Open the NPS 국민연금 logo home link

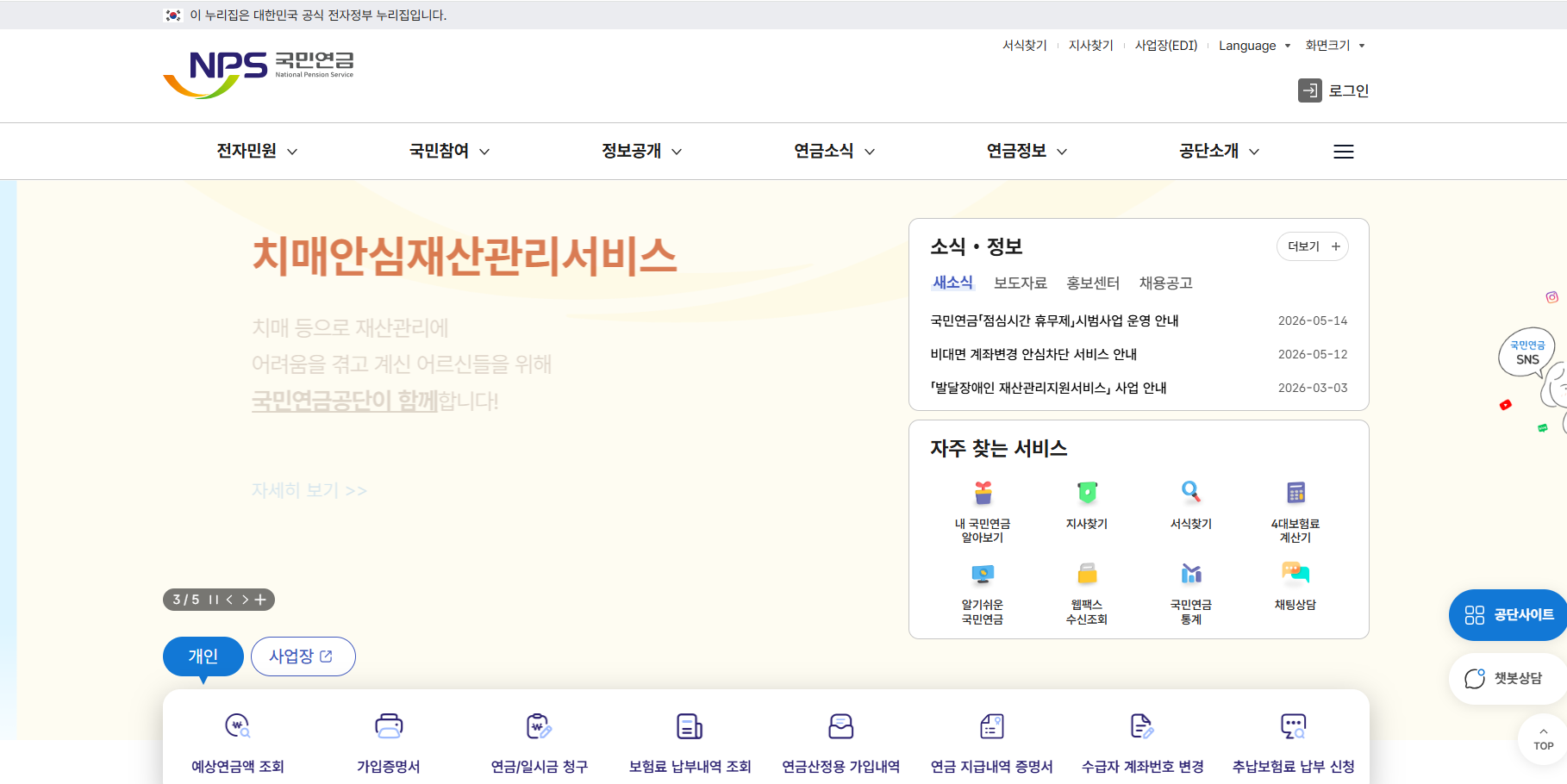point(259,74)
